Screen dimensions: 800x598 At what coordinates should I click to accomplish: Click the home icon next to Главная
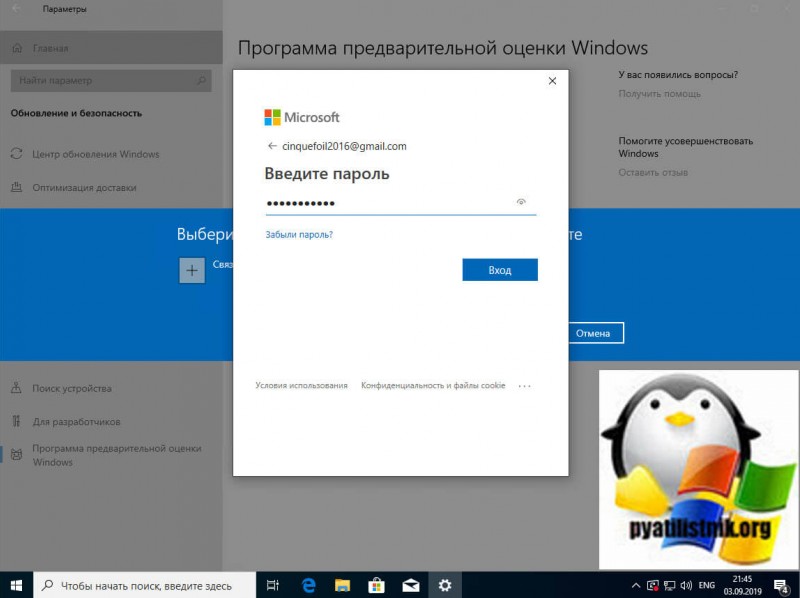point(17,48)
